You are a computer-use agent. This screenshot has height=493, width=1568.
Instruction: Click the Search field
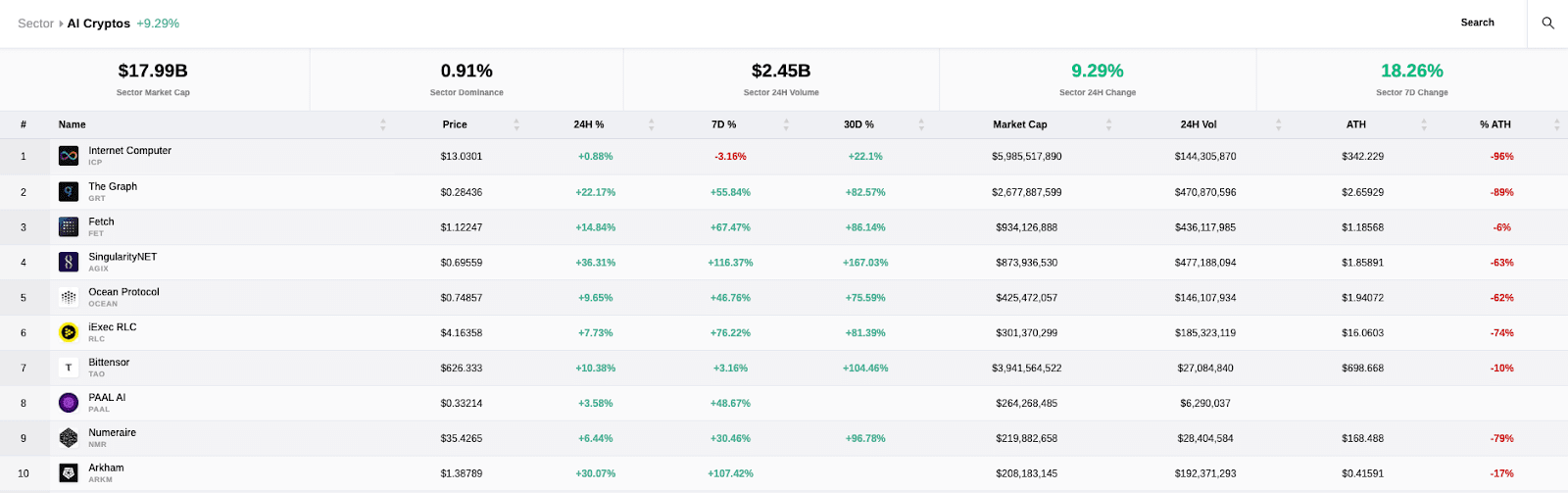(1477, 23)
